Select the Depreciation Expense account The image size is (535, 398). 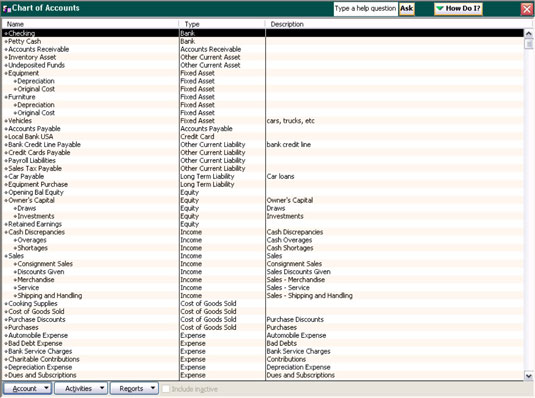[x=40, y=367]
